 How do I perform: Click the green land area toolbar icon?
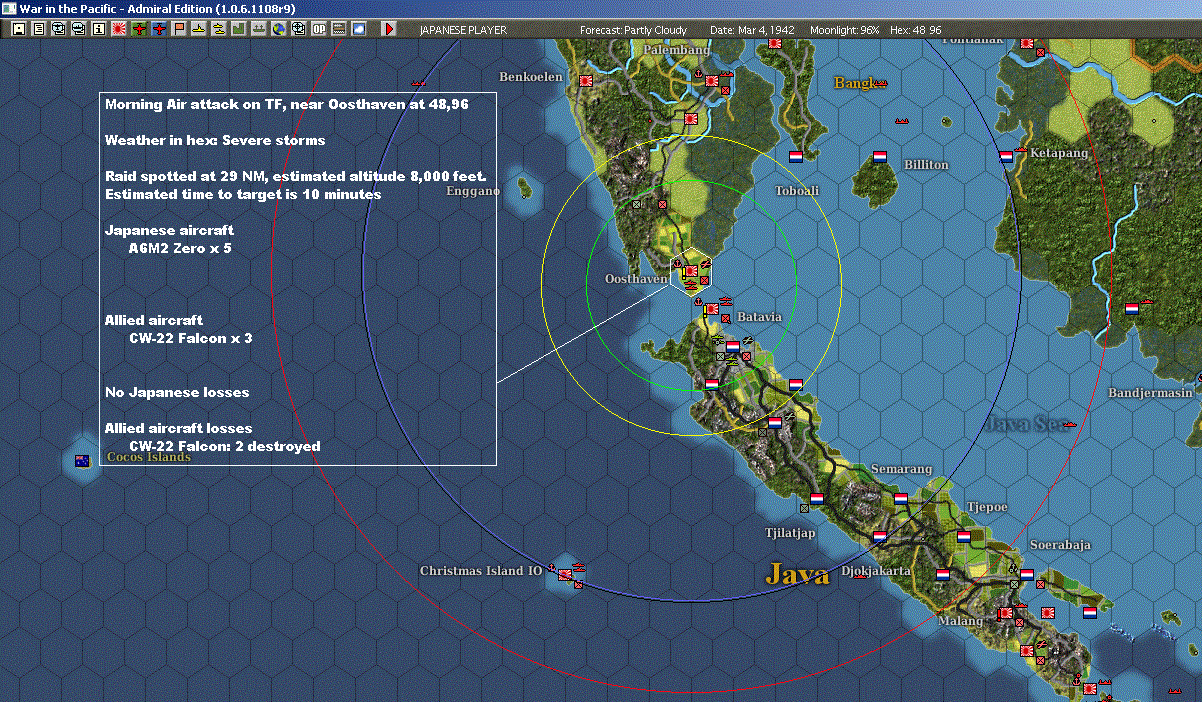(x=239, y=29)
